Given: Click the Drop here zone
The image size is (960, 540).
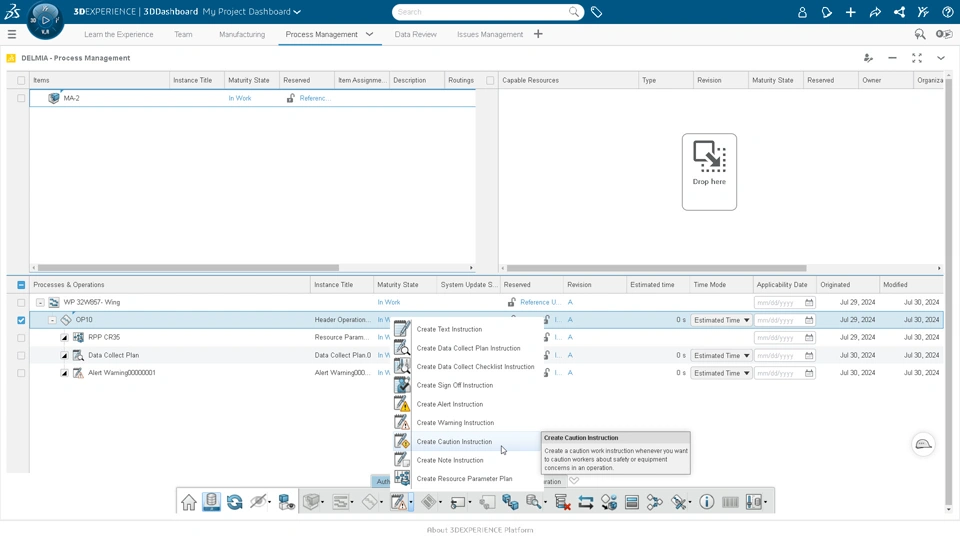Looking at the screenshot, I should pos(709,171).
